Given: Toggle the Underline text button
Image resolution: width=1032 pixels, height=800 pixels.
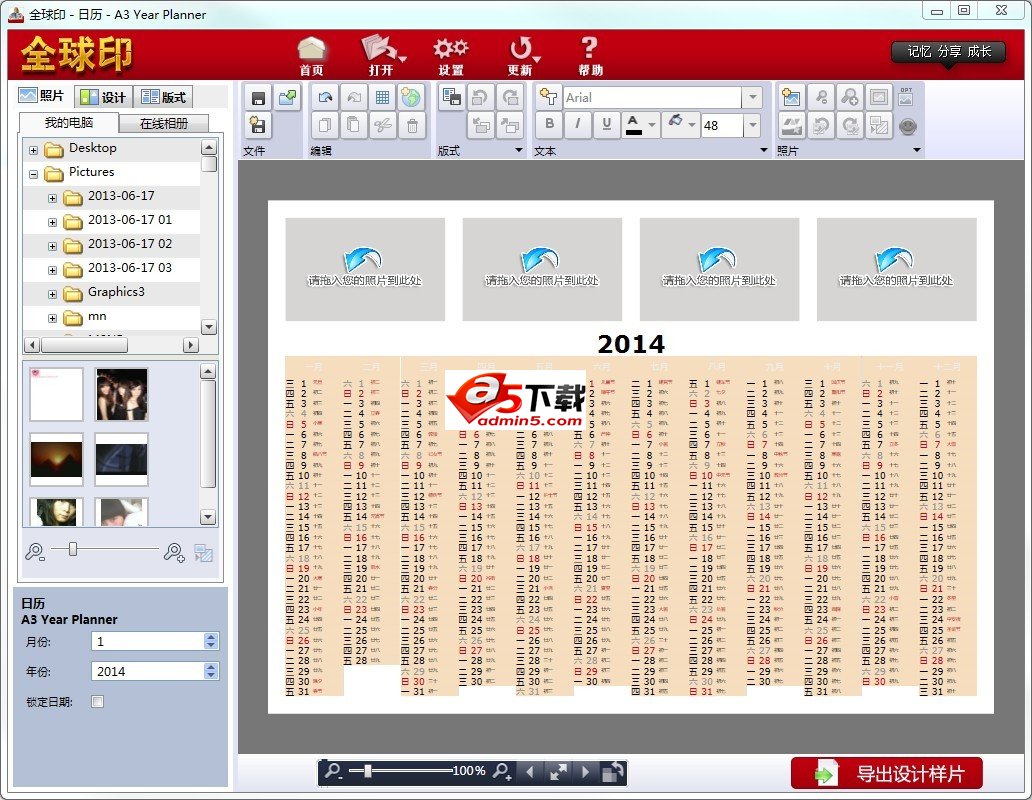Looking at the screenshot, I should coord(606,124).
